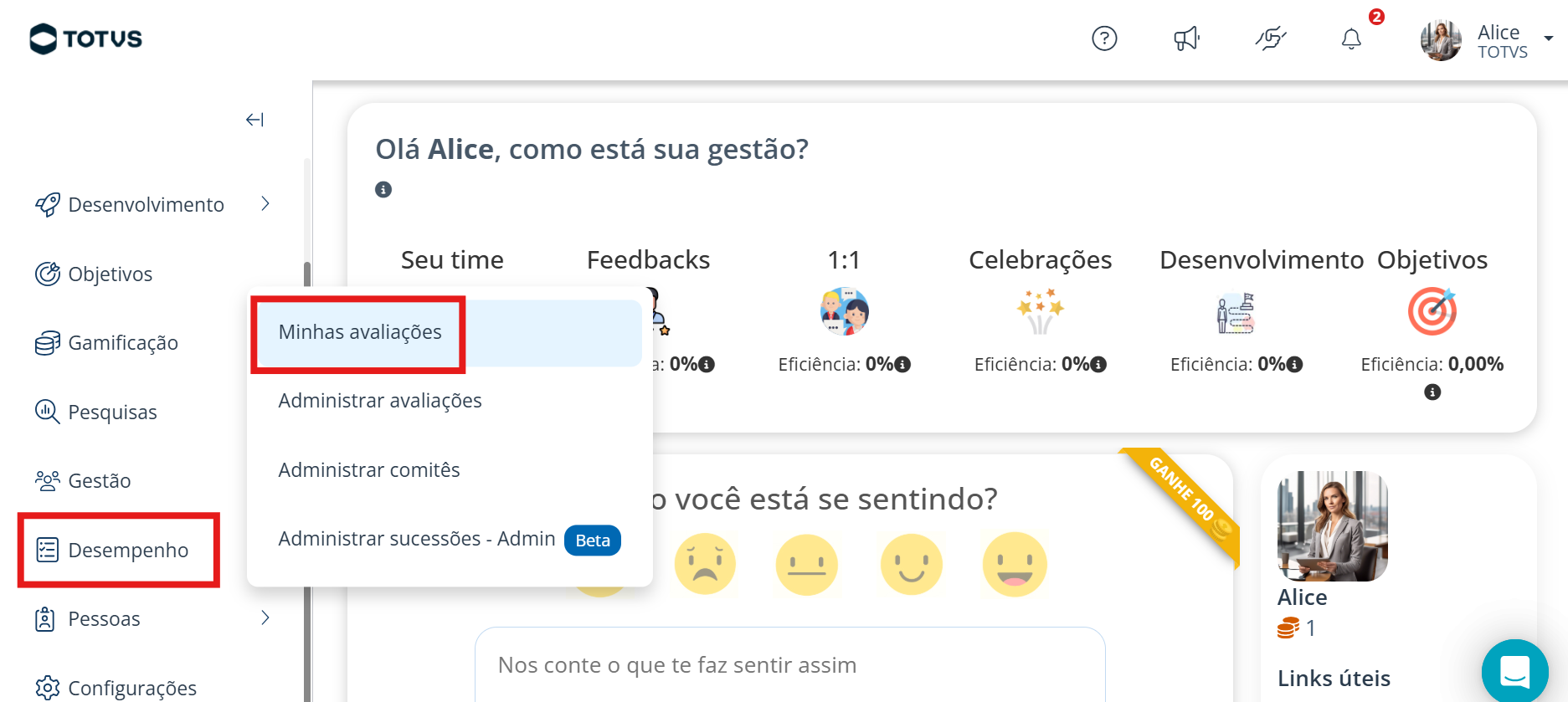
Task: Open the chat widget button
Action: click(x=1514, y=672)
